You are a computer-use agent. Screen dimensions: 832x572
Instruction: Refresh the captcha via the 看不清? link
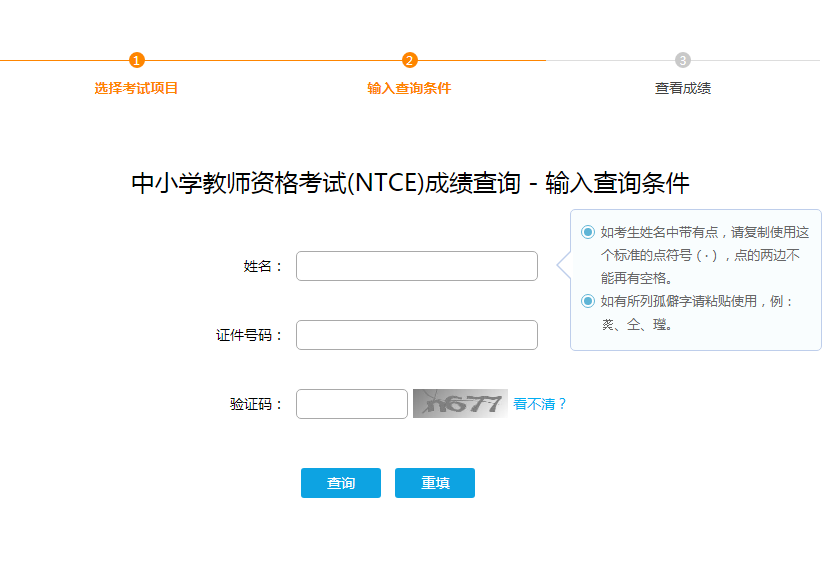(540, 404)
